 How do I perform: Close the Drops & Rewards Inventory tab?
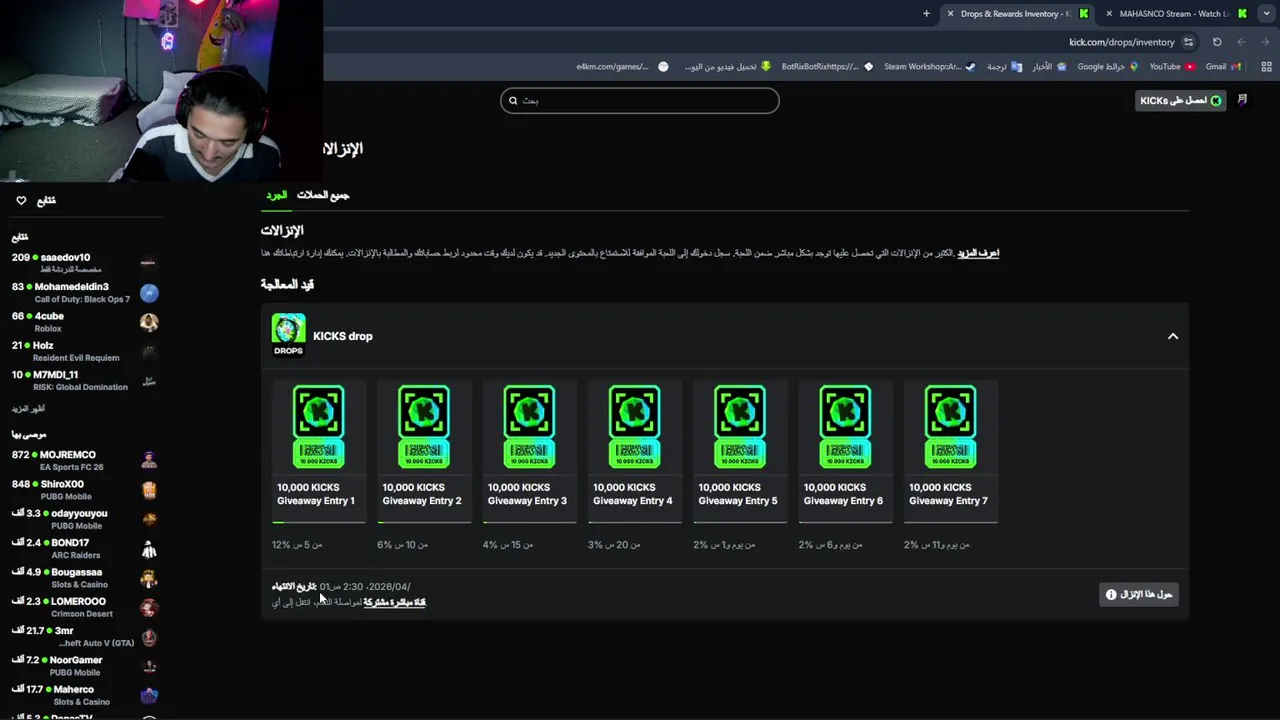point(950,13)
